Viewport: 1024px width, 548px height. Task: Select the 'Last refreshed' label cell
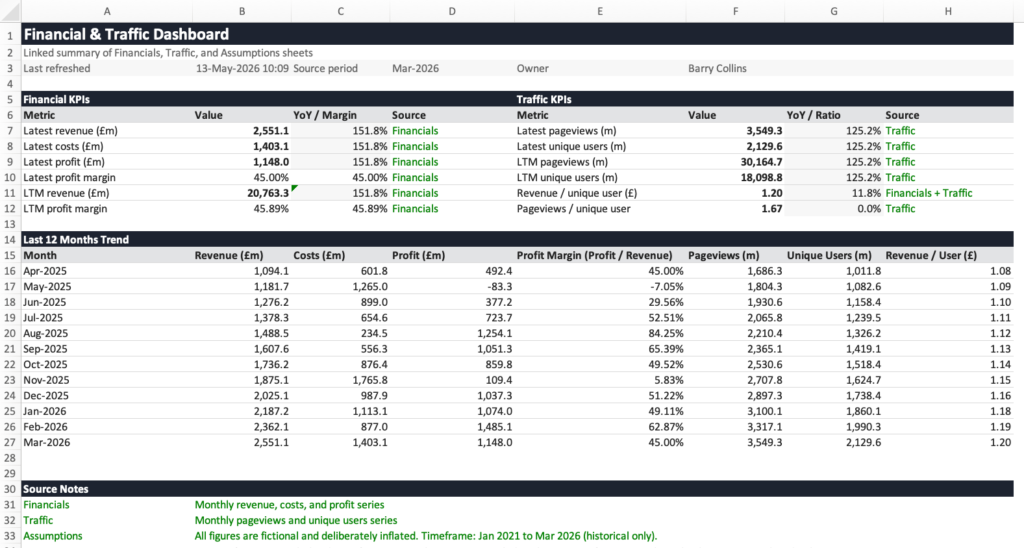coord(57,69)
